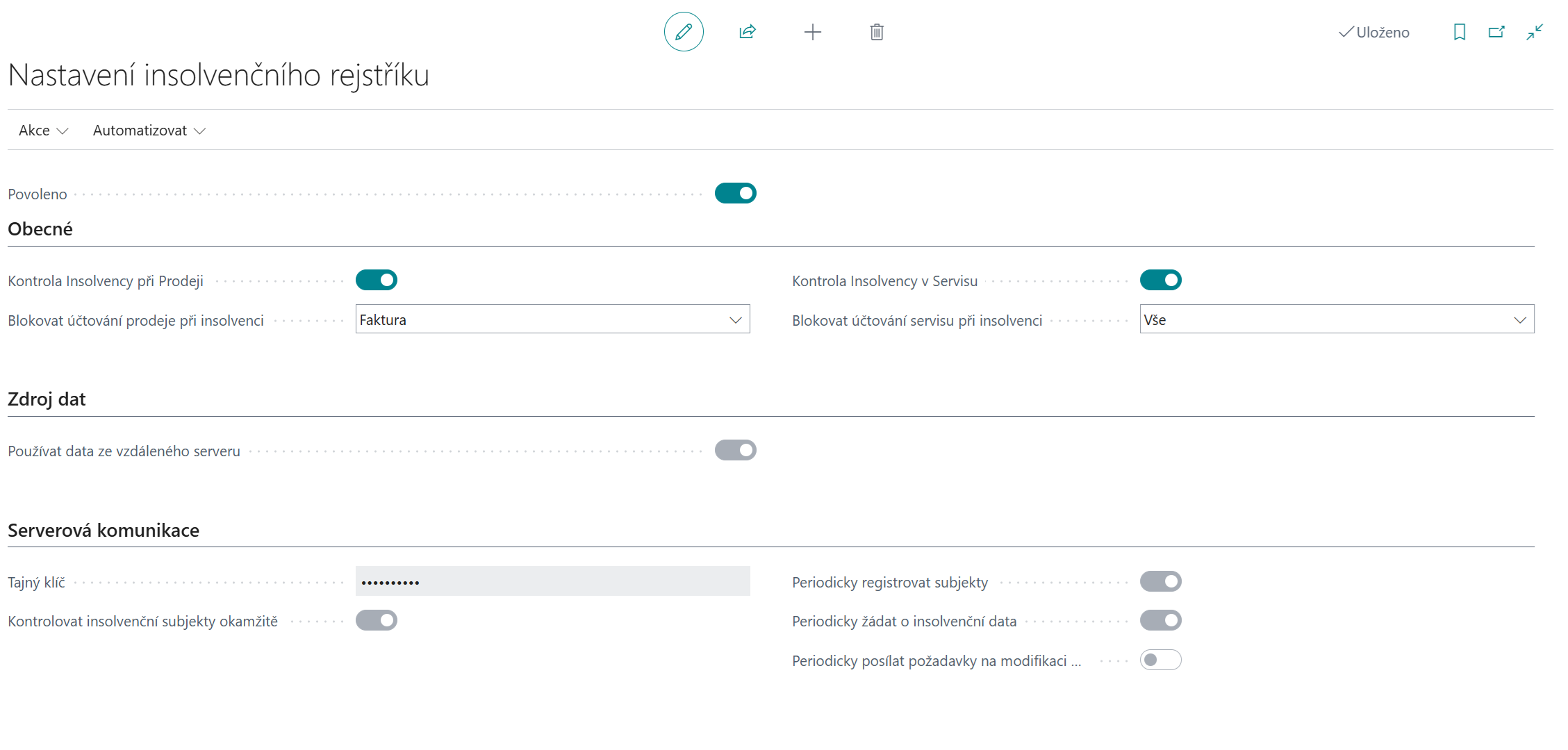Image resolution: width=1568 pixels, height=750 pixels.
Task: Click the trash delete icon
Action: (x=877, y=32)
